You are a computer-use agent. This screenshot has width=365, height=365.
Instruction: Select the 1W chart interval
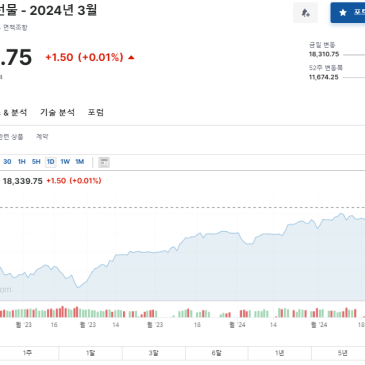[x=65, y=162]
